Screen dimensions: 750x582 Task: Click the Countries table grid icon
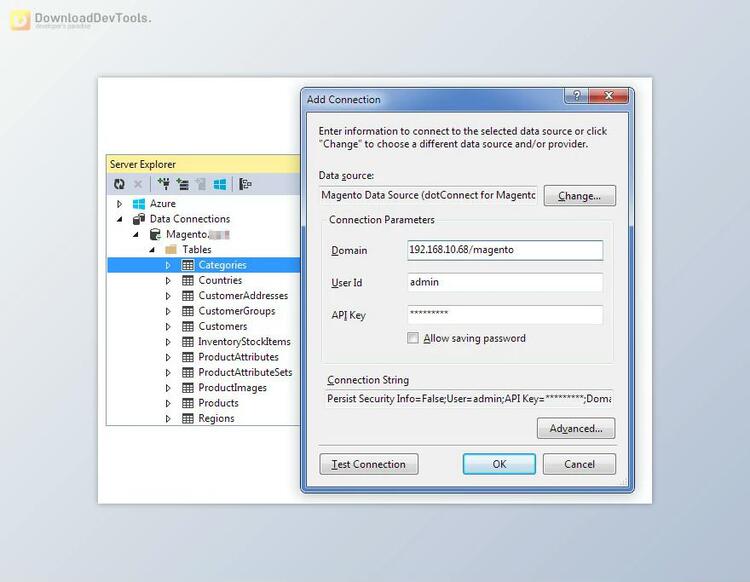point(188,280)
